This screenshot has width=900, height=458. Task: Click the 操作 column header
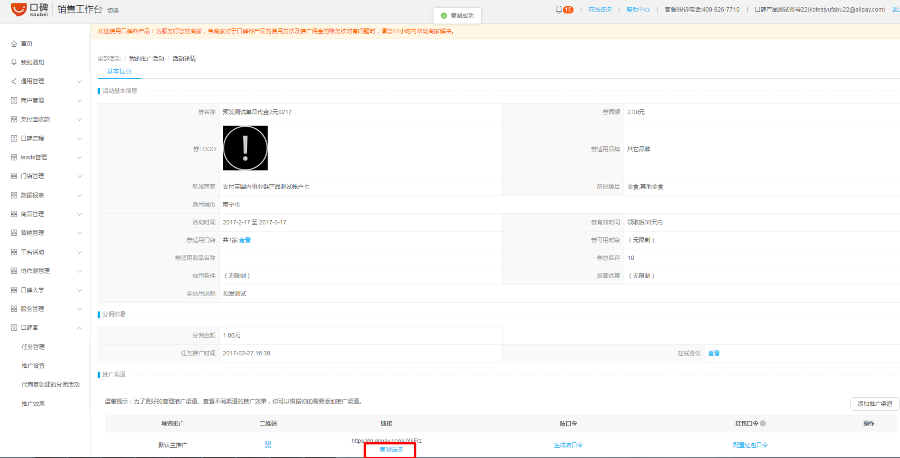[868, 424]
